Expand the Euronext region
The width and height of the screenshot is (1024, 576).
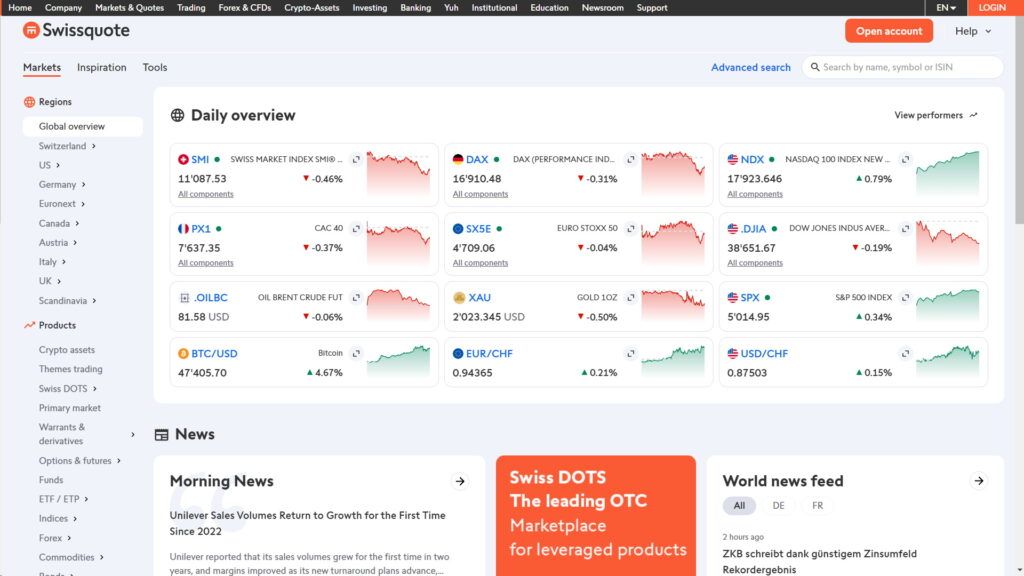[x=83, y=204]
